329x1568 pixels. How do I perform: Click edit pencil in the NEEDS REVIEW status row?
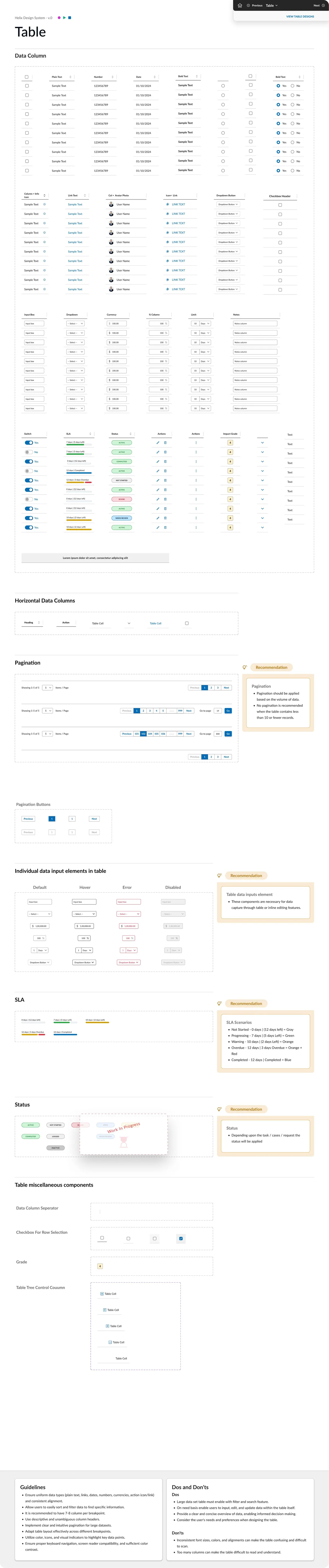point(158,518)
